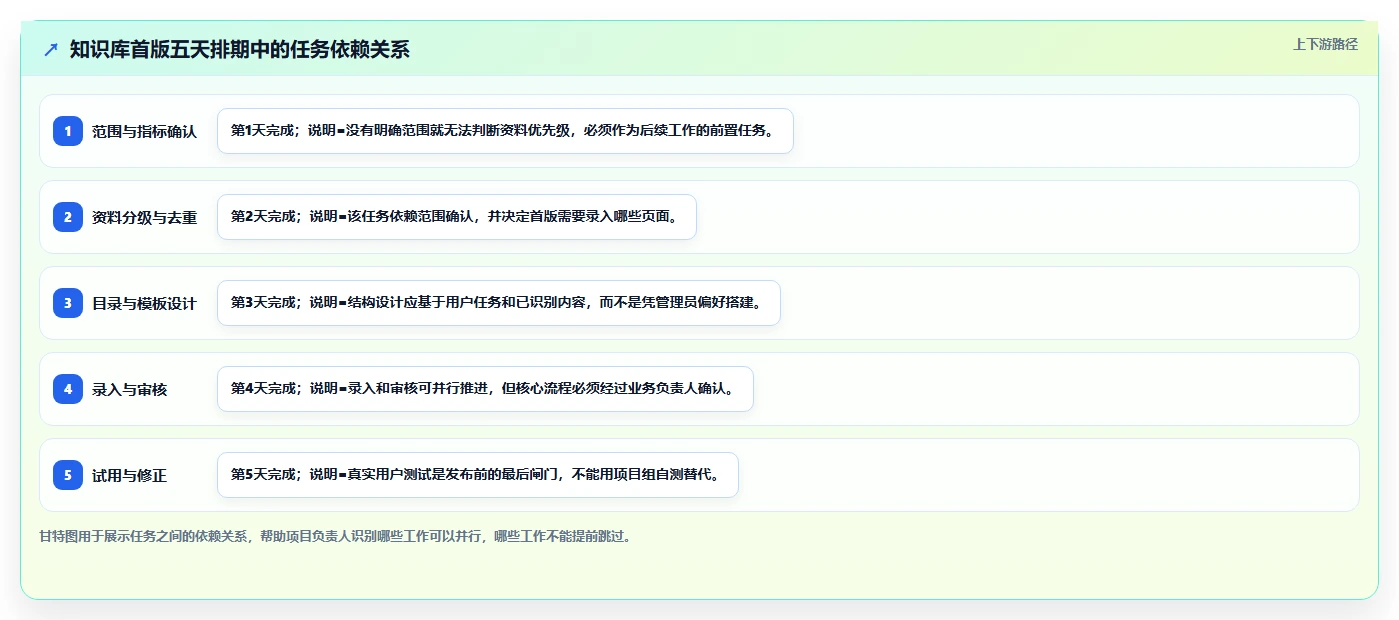Image resolution: width=1399 pixels, height=620 pixels.
Task: Open the 第2天完成 description box
Action: (456, 217)
